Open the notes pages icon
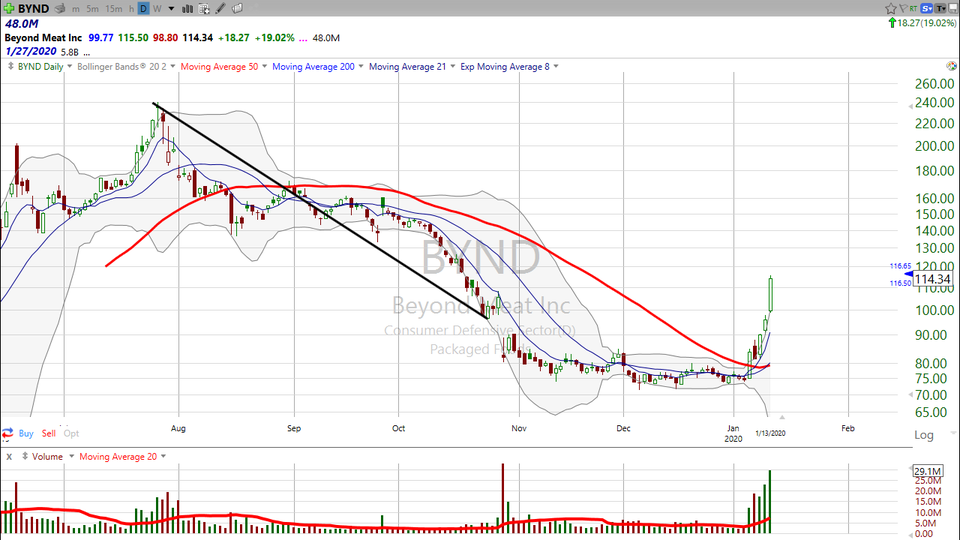 point(238,9)
